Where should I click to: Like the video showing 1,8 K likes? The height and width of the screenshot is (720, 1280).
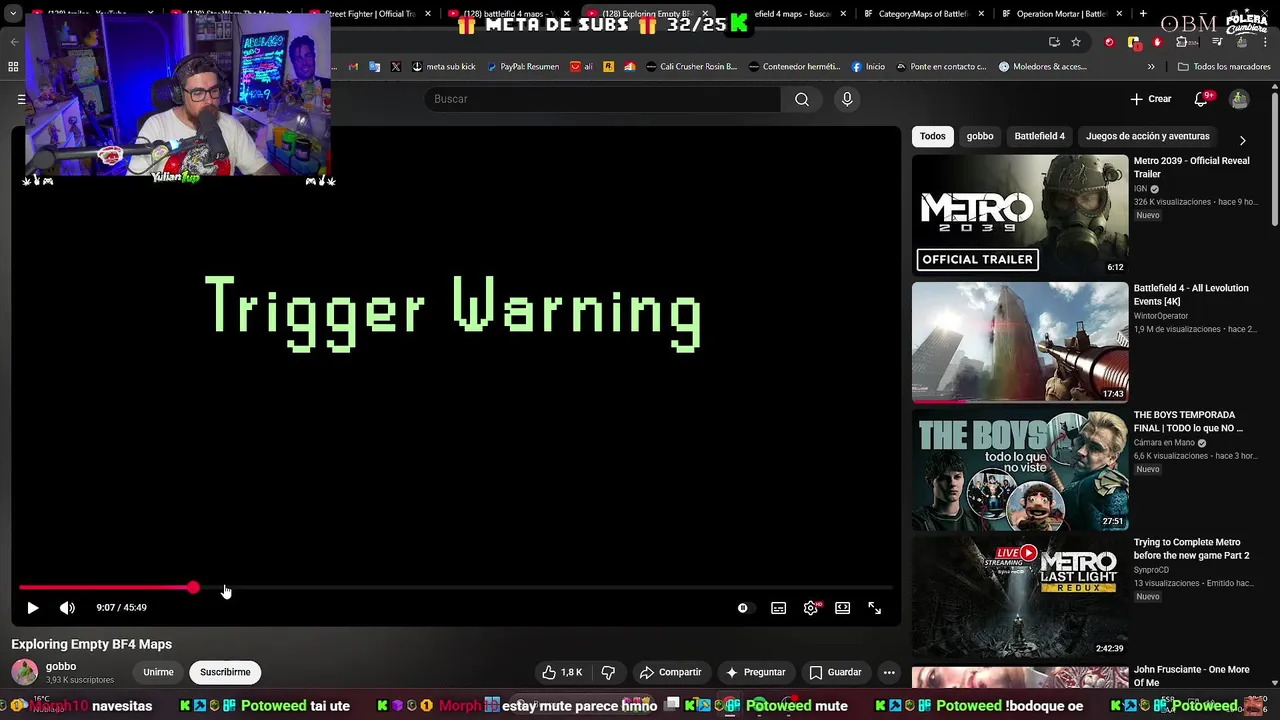562,672
